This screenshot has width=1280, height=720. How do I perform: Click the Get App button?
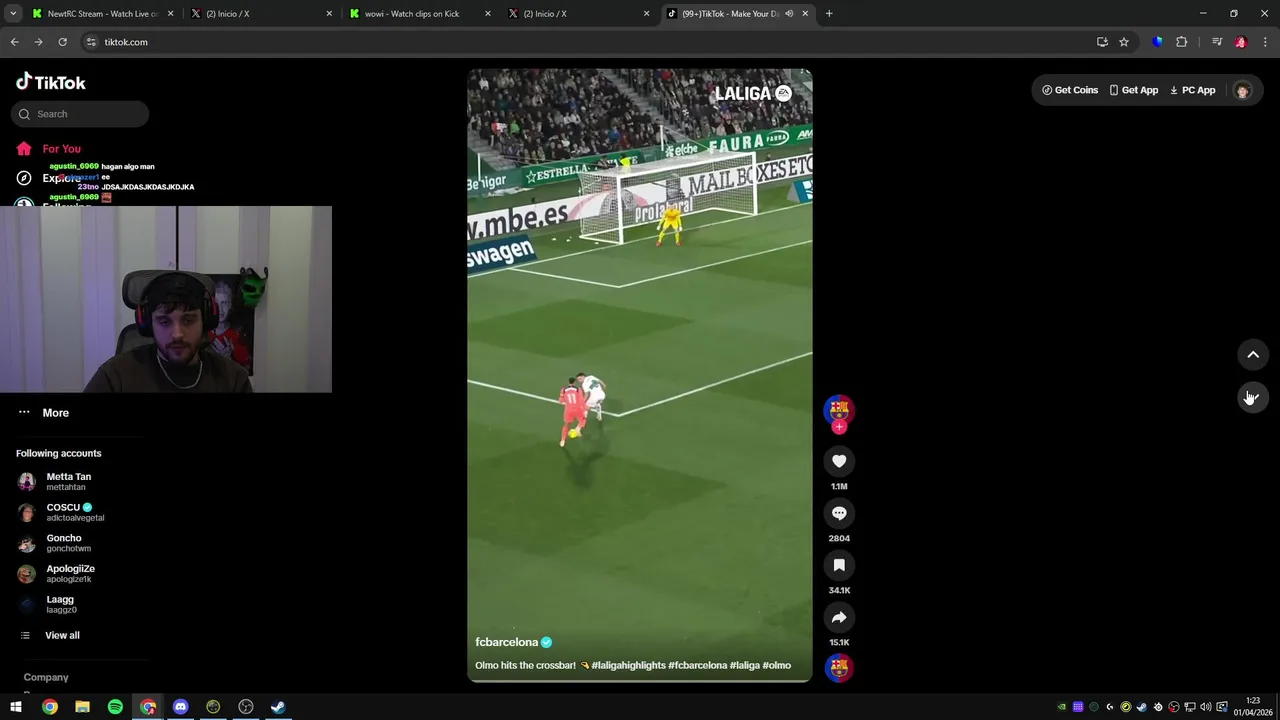[1133, 90]
